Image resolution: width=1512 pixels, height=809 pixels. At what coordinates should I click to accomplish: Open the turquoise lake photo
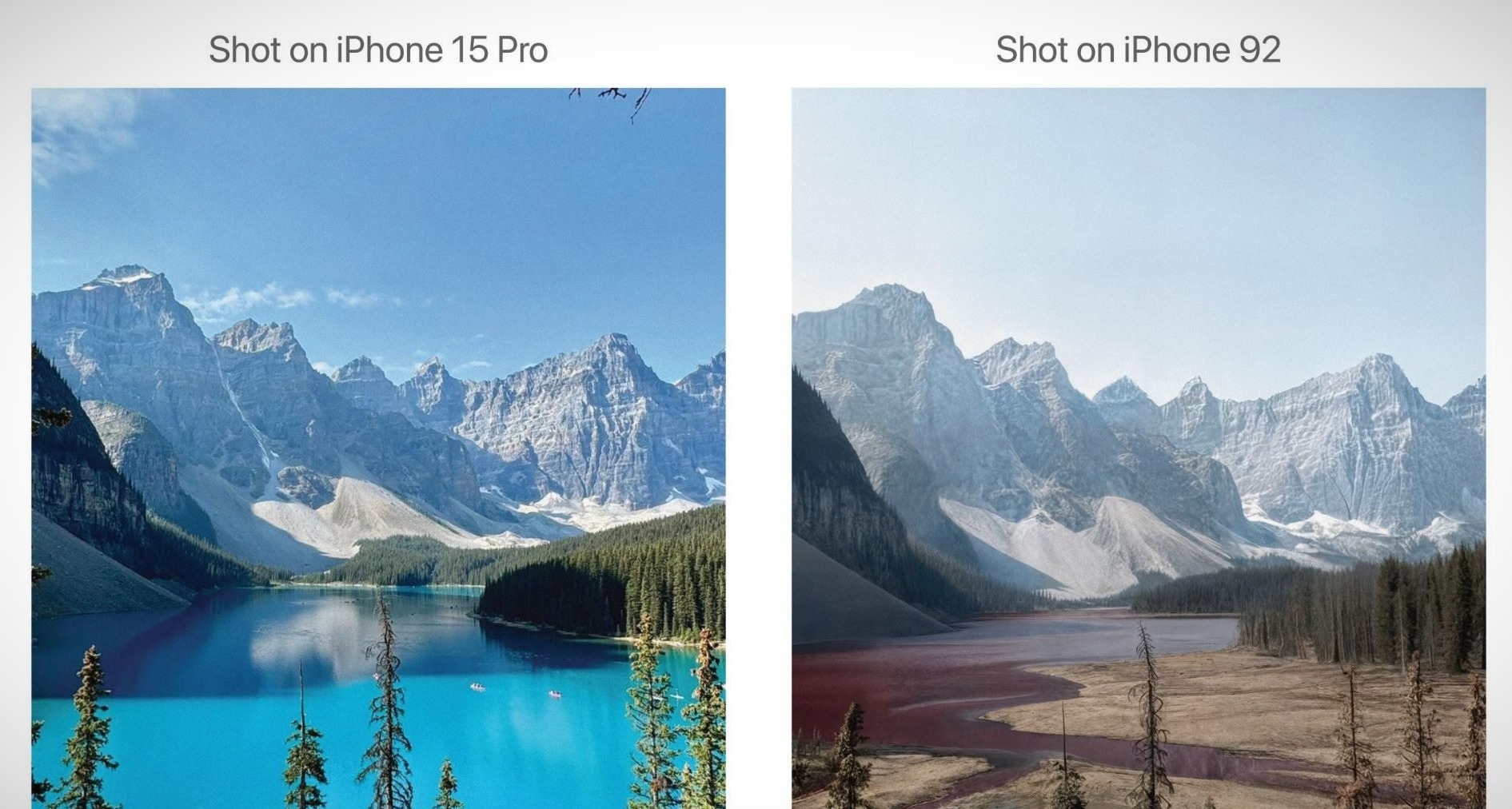coord(378,448)
